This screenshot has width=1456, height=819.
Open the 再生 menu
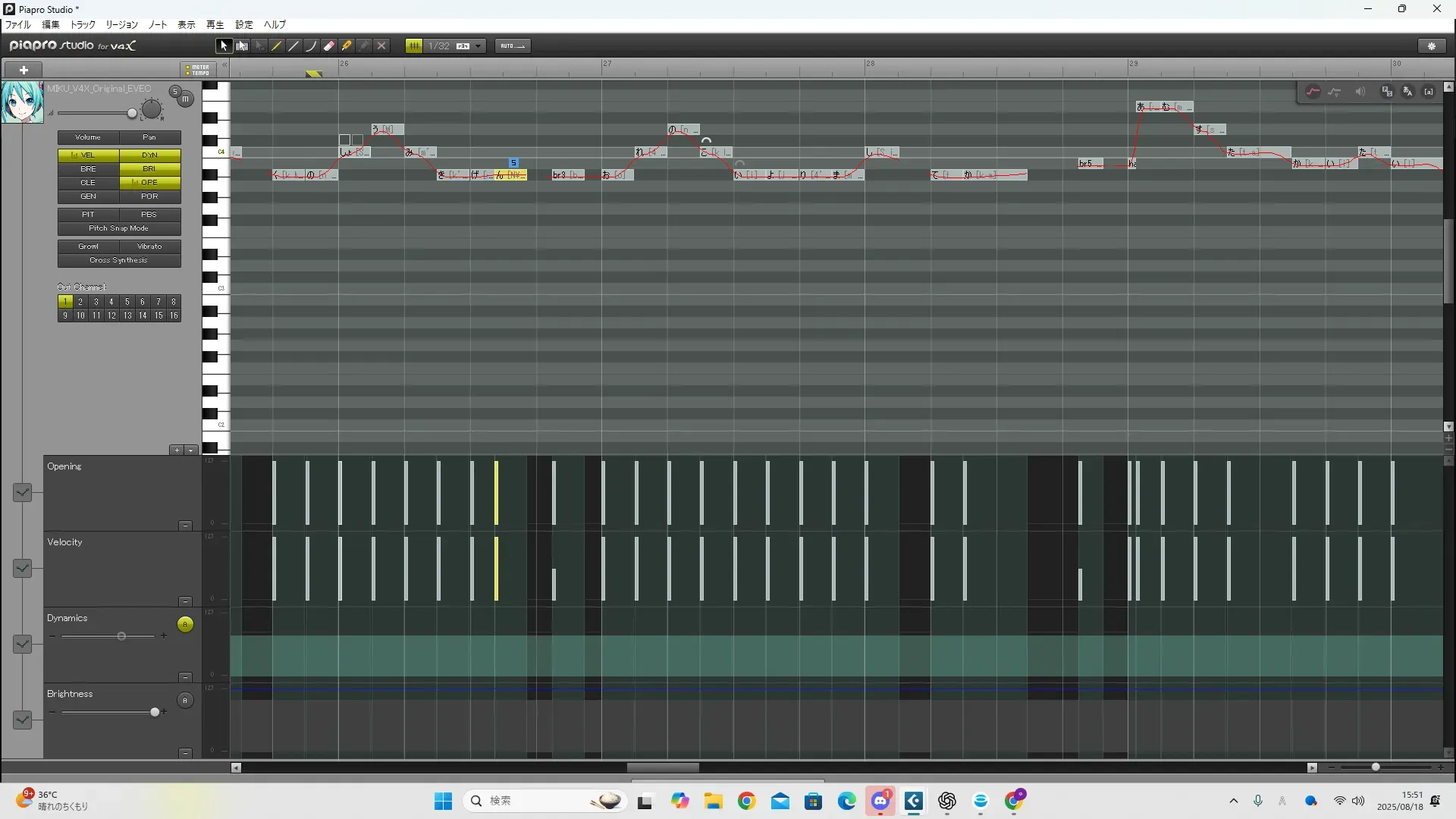point(215,25)
